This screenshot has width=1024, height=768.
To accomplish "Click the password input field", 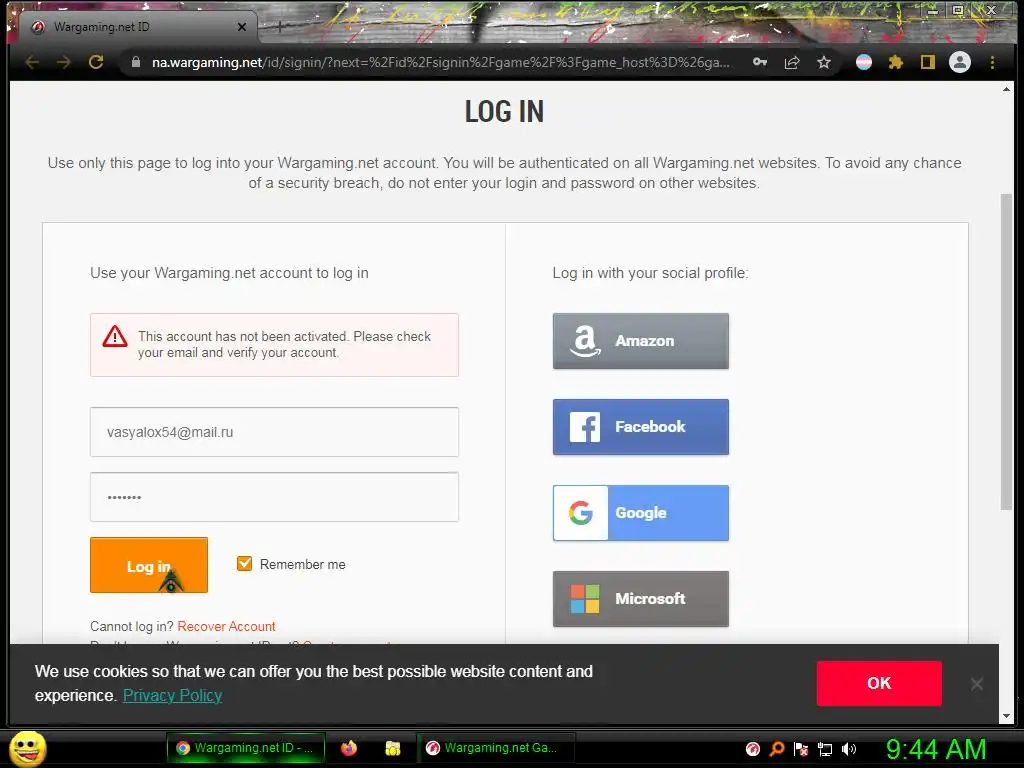I will coord(274,497).
